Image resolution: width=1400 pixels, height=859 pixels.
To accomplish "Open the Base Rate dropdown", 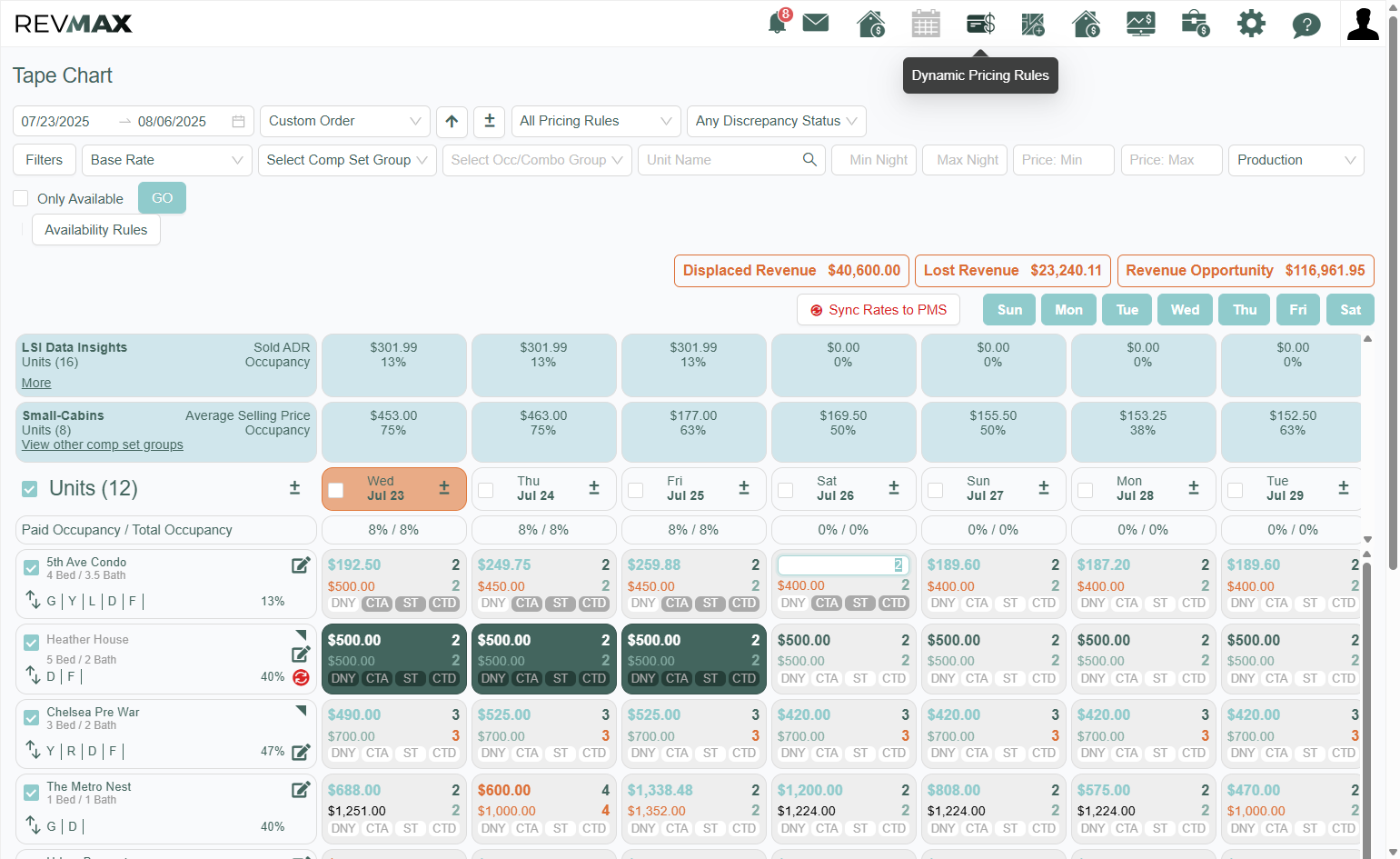I will pos(167,160).
